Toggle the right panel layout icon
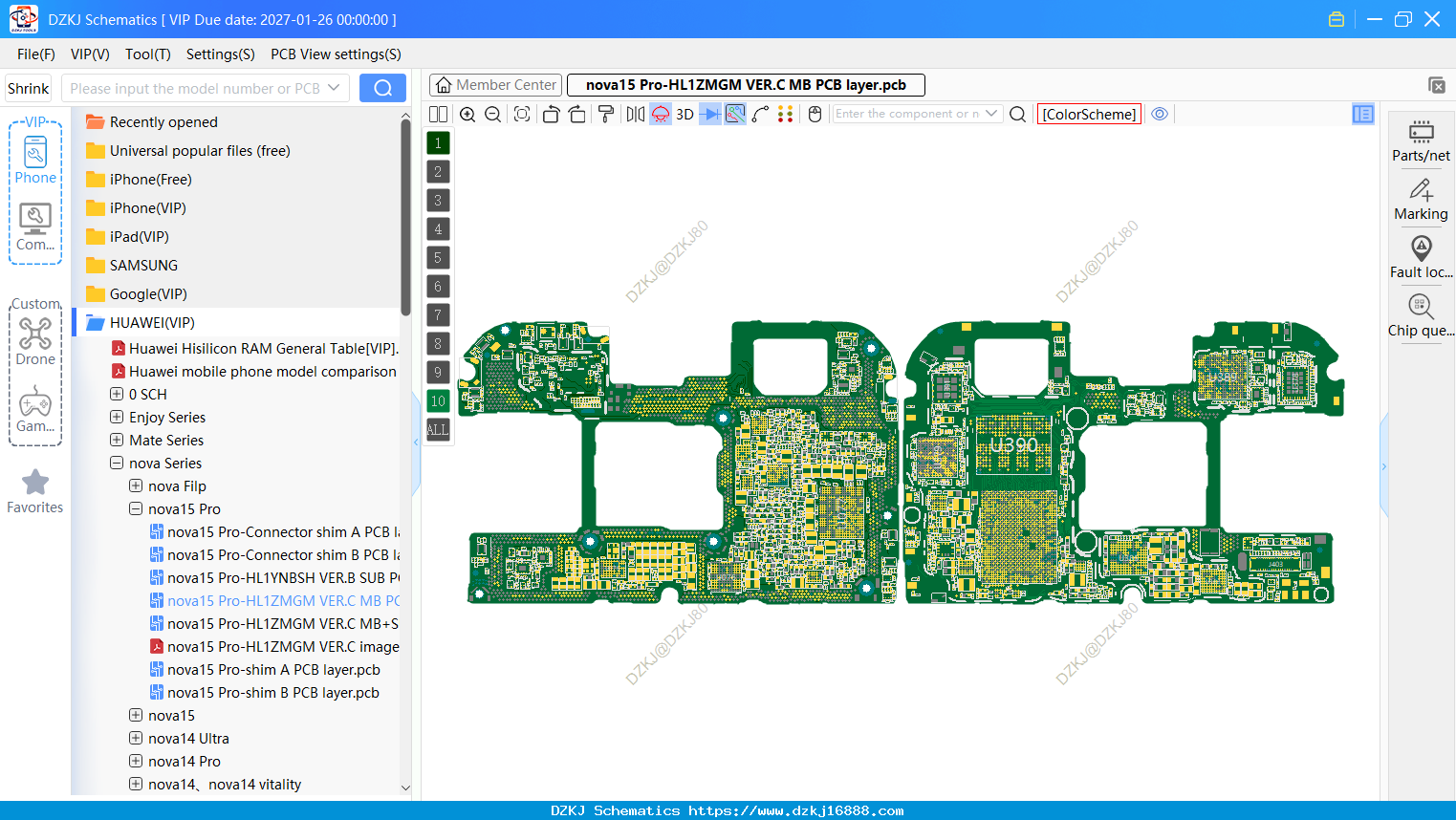 coord(1363,114)
